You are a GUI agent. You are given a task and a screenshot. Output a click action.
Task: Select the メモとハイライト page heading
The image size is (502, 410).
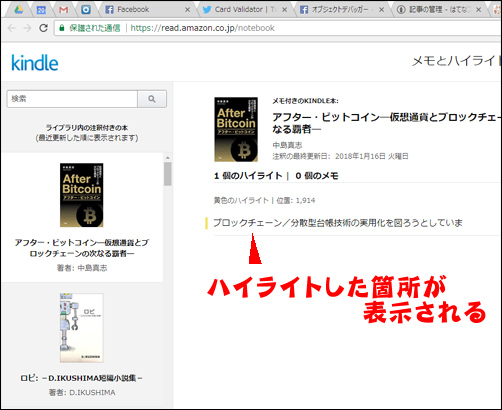pyautogui.click(x=457, y=61)
